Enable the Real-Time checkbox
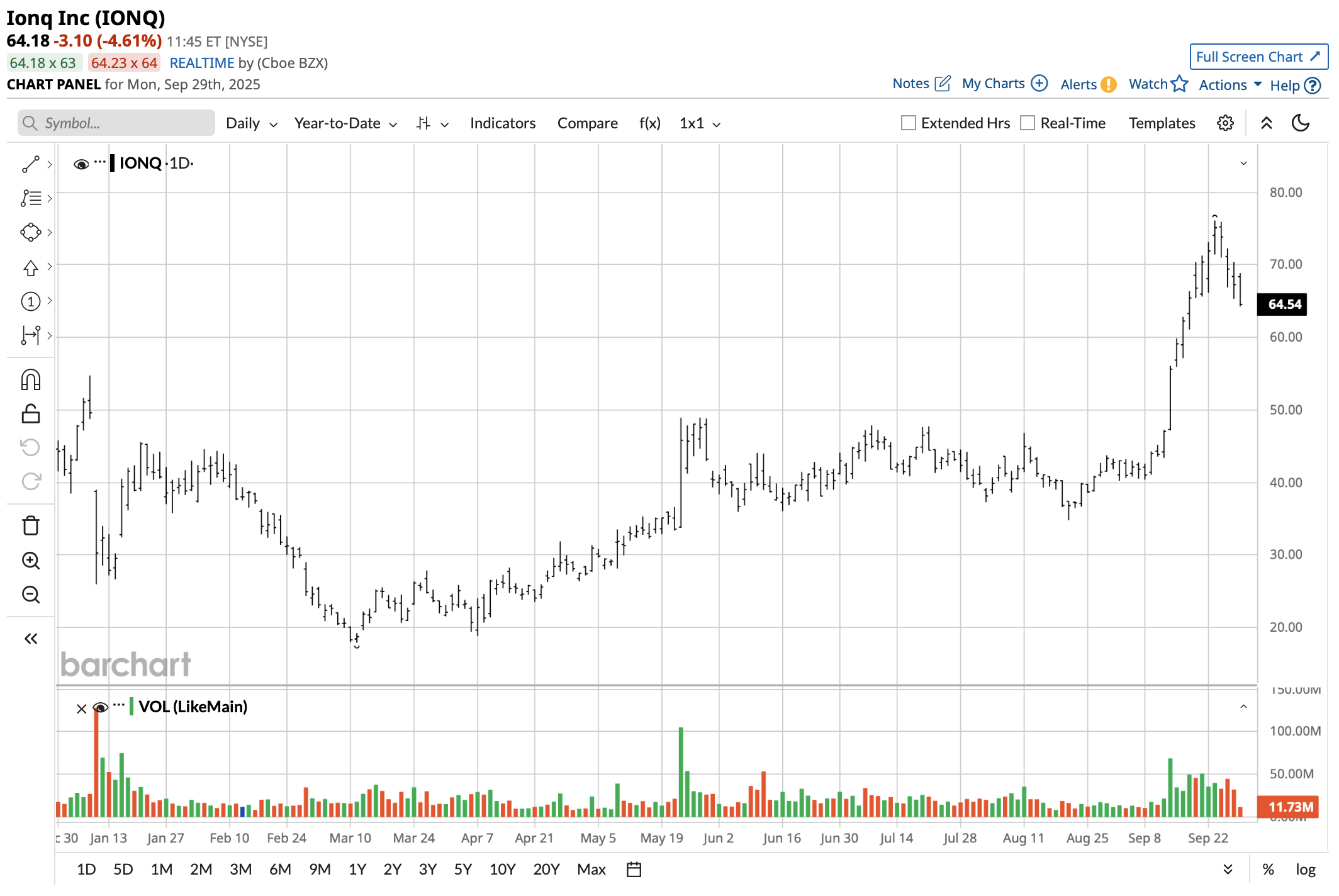Screen dimensions: 1339x896 (1028, 123)
